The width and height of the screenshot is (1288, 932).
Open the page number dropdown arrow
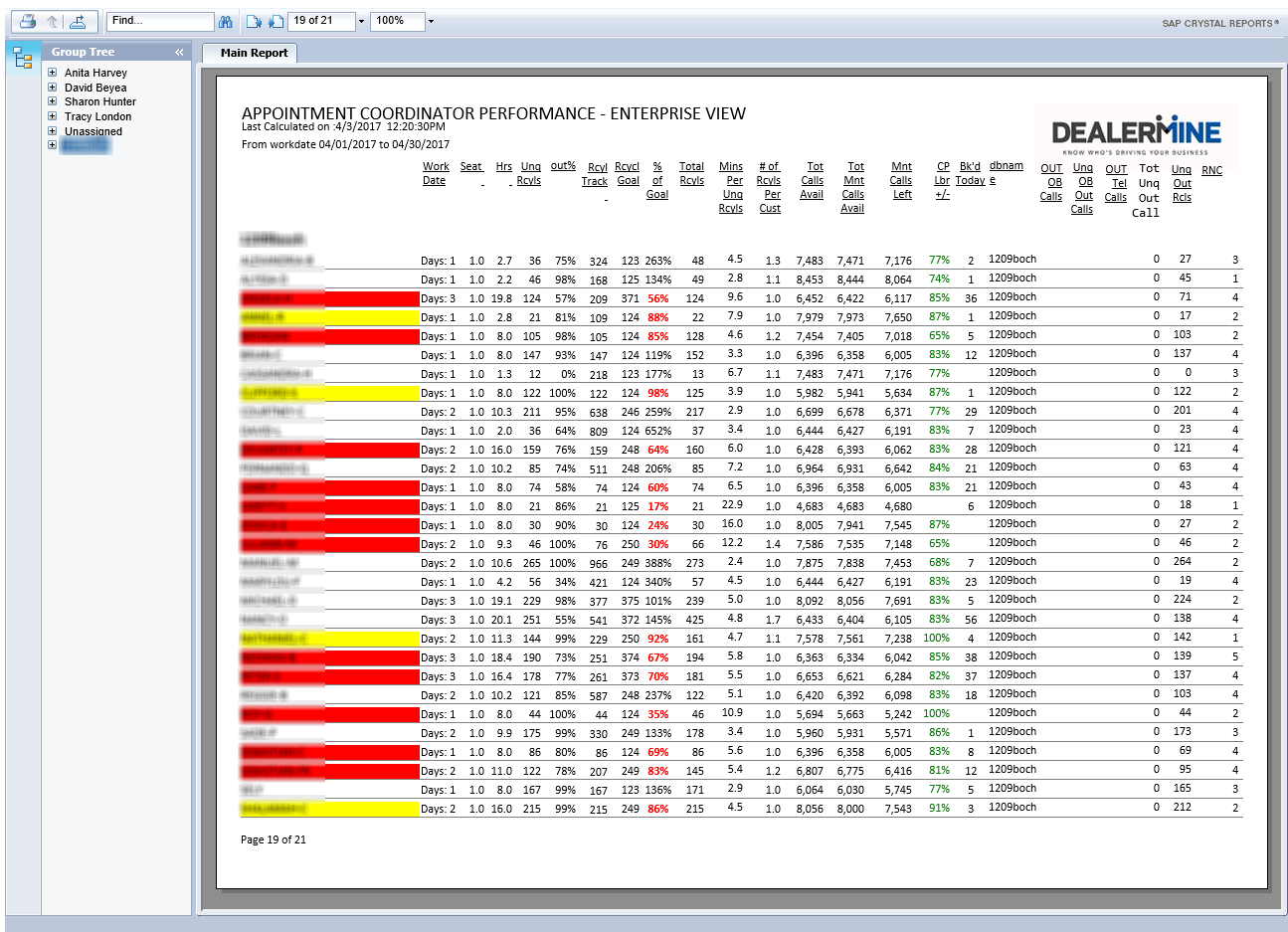pos(361,21)
